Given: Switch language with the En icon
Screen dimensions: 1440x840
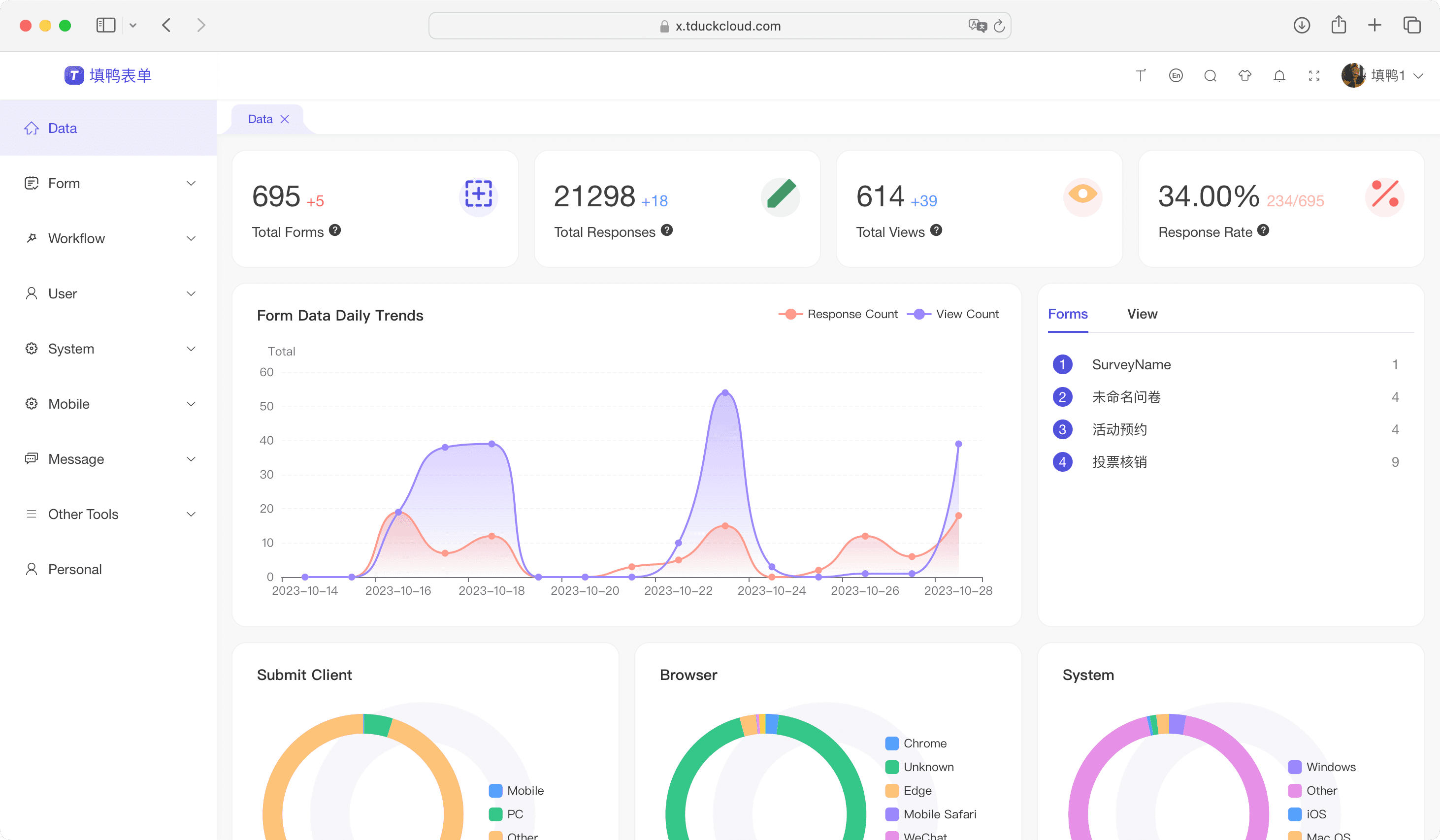Looking at the screenshot, I should click(1176, 75).
